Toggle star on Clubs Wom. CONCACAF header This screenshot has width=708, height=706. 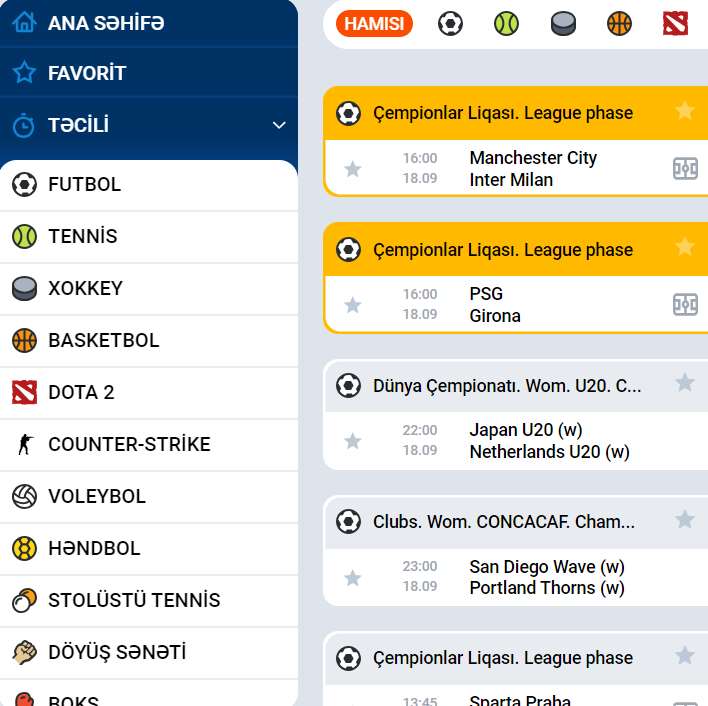(x=685, y=519)
